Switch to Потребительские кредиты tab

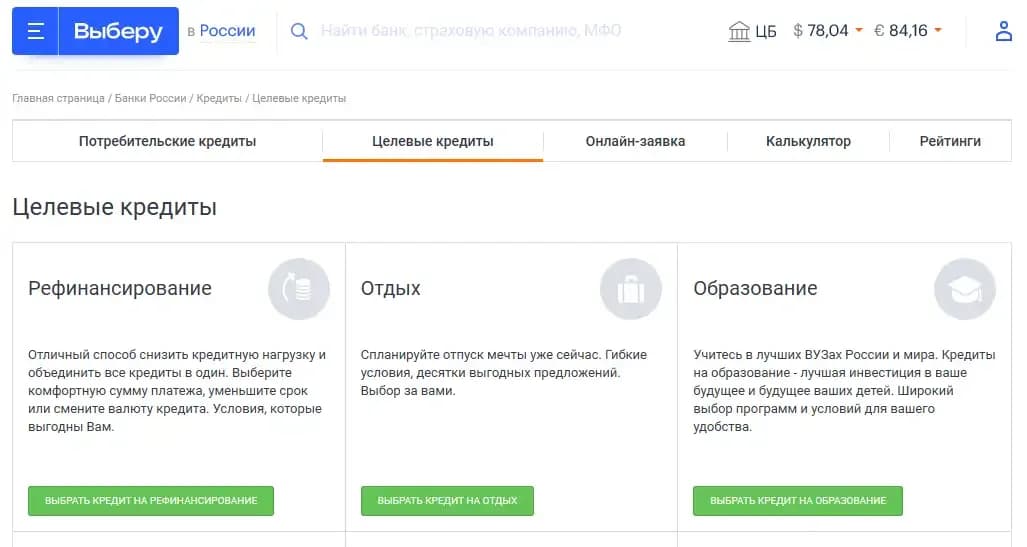coord(167,141)
